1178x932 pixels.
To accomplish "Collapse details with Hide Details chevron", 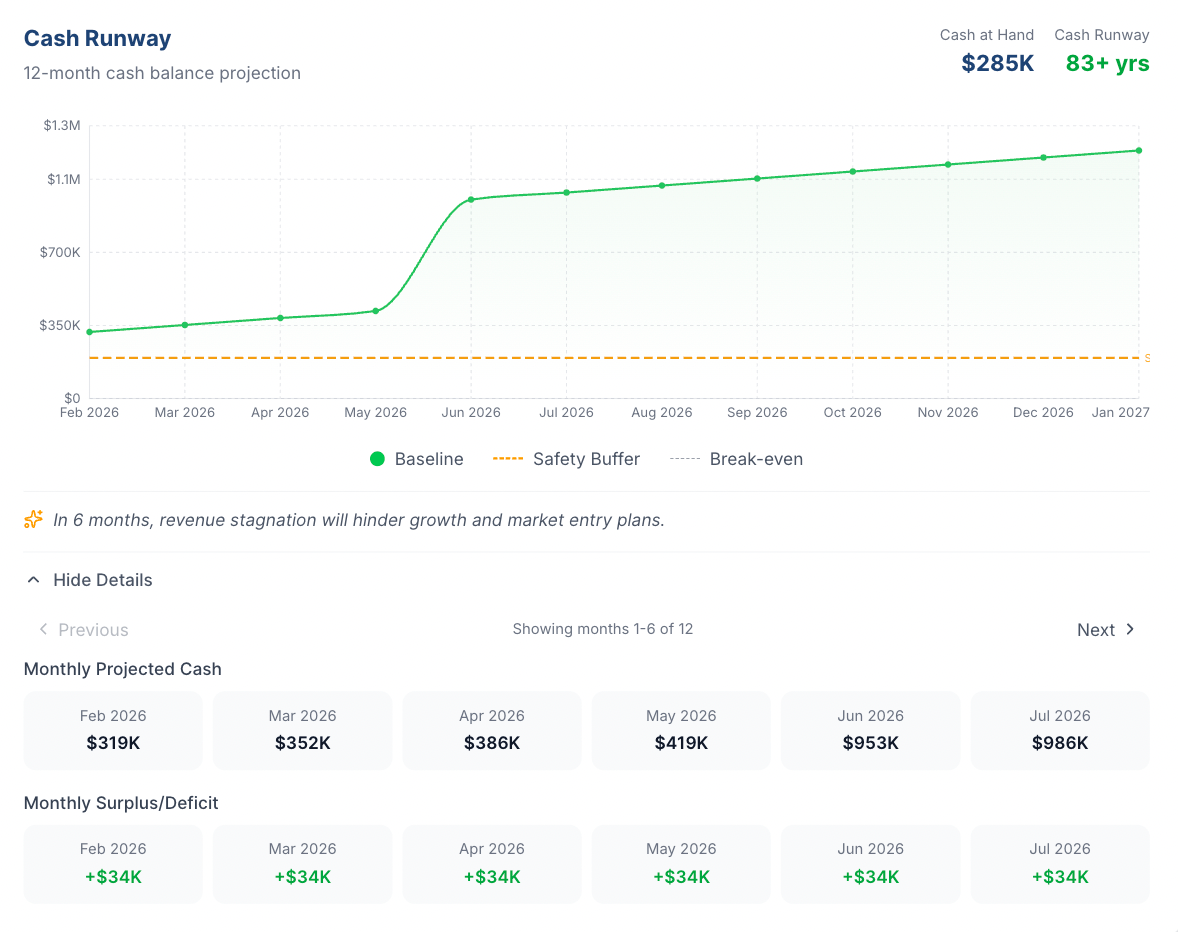I will (x=34, y=580).
